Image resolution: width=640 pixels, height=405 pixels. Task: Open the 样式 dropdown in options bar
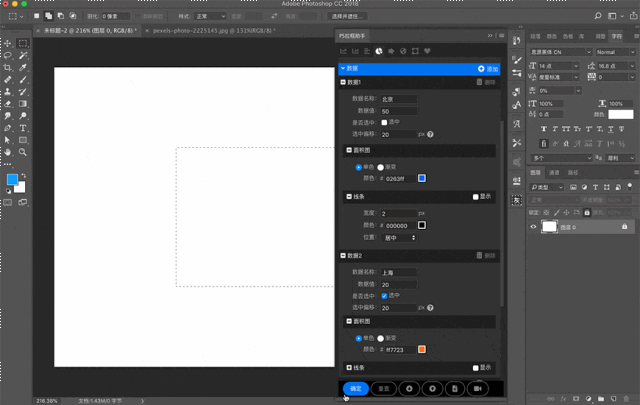coord(210,16)
